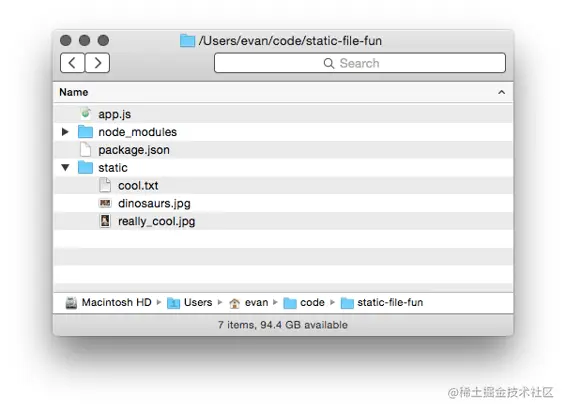The image size is (566, 411).
Task: Go forward with the right arrow button
Action: (97, 63)
